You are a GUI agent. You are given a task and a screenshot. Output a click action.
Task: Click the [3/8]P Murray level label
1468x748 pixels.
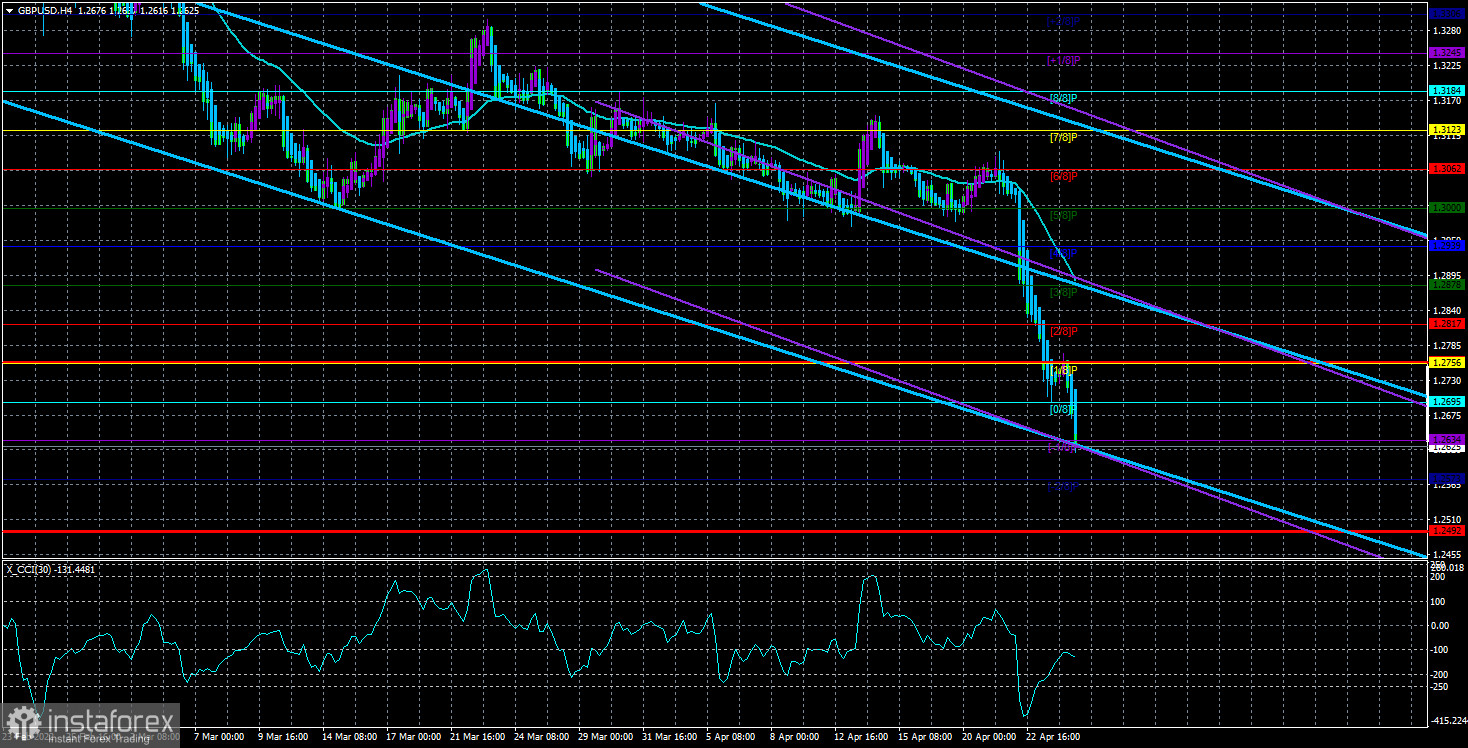pyautogui.click(x=1063, y=293)
